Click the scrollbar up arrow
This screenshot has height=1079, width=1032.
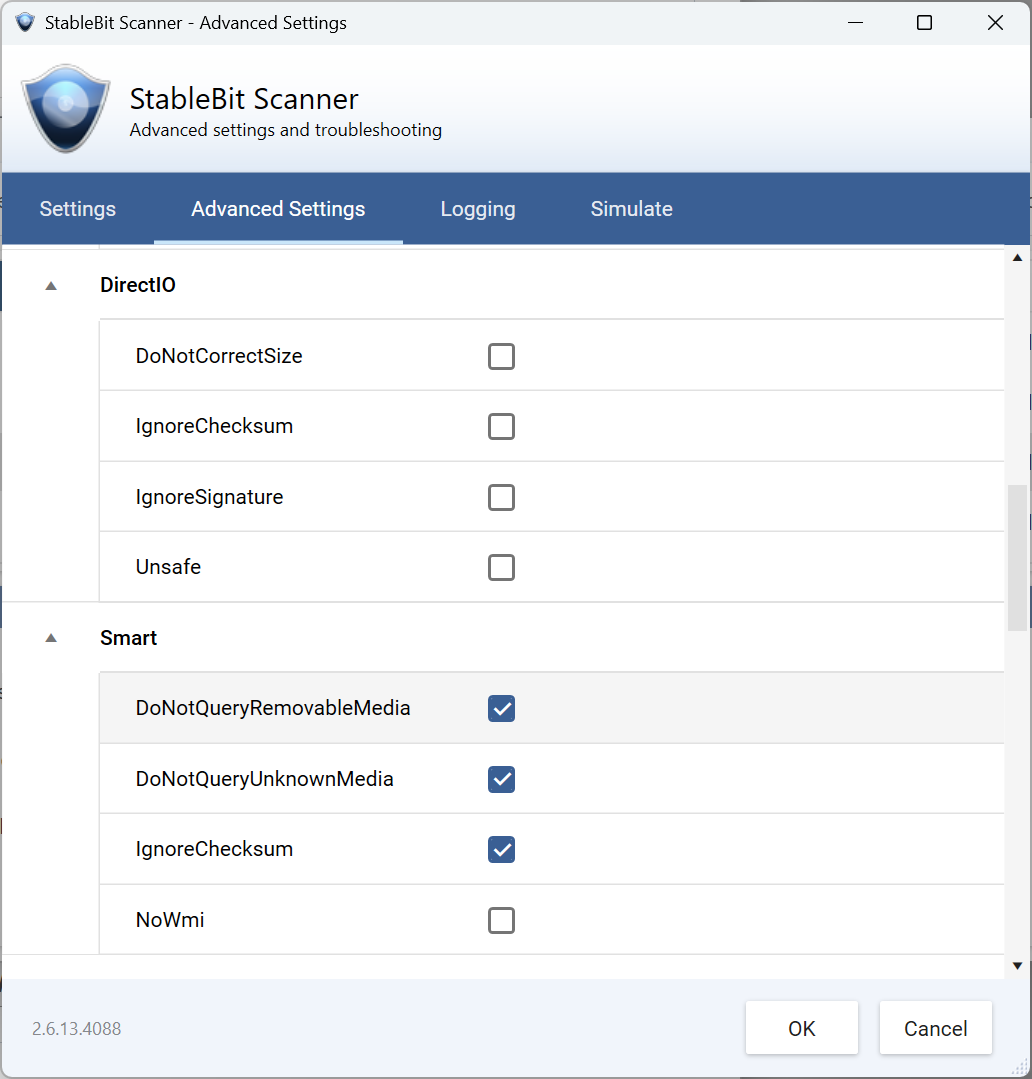point(1018,258)
